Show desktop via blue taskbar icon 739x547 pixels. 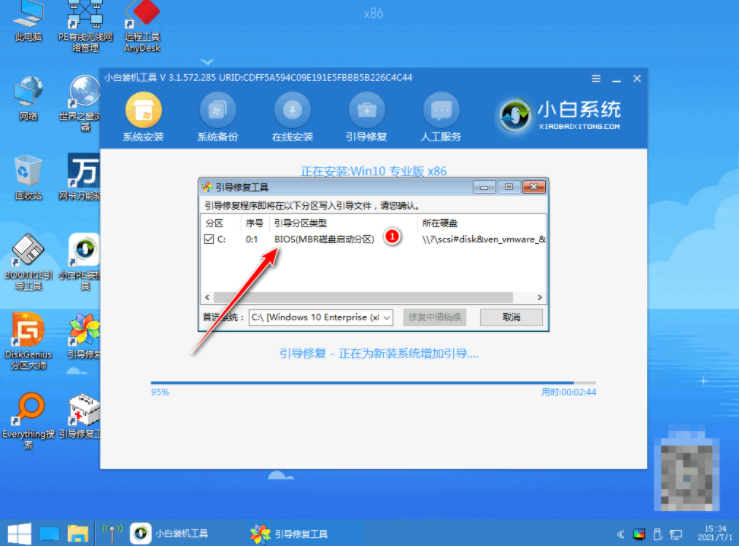49,534
